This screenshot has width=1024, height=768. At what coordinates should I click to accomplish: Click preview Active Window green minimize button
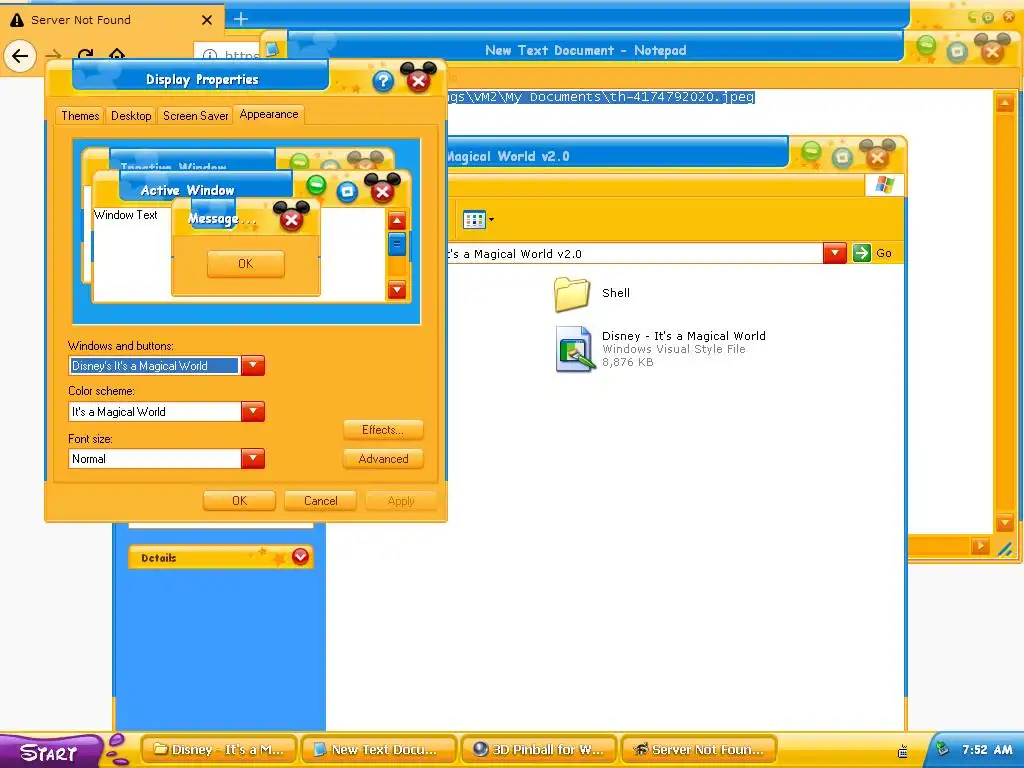click(x=316, y=185)
